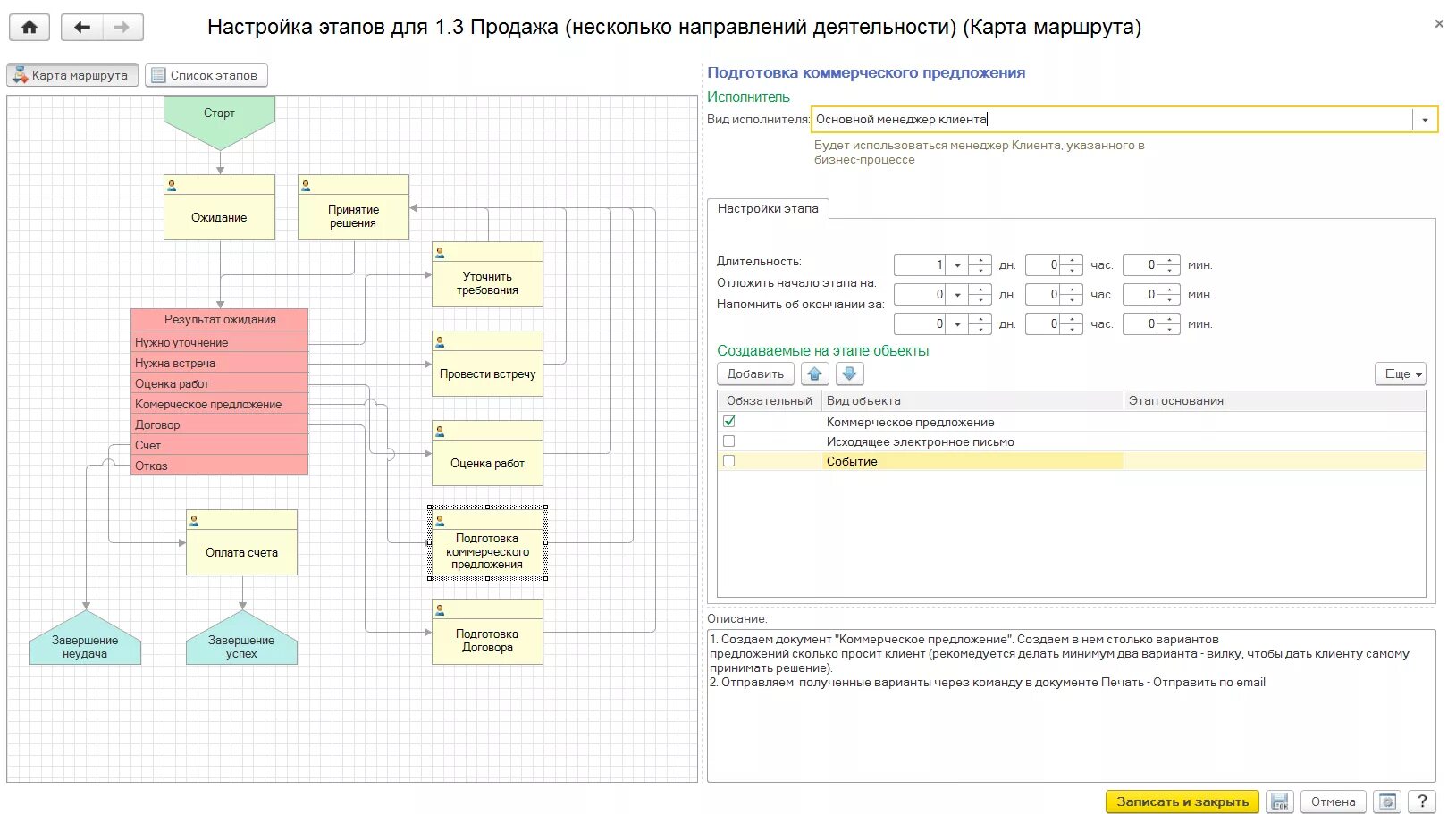
Task: Select Нужно уточнение condition row
Action: point(219,342)
